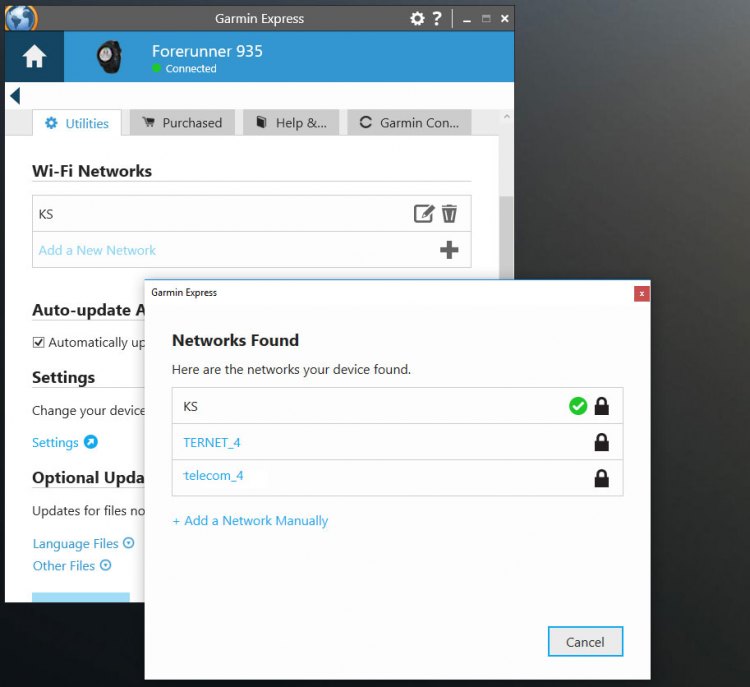Click the plus icon to add network
The width and height of the screenshot is (750, 687).
coord(449,250)
